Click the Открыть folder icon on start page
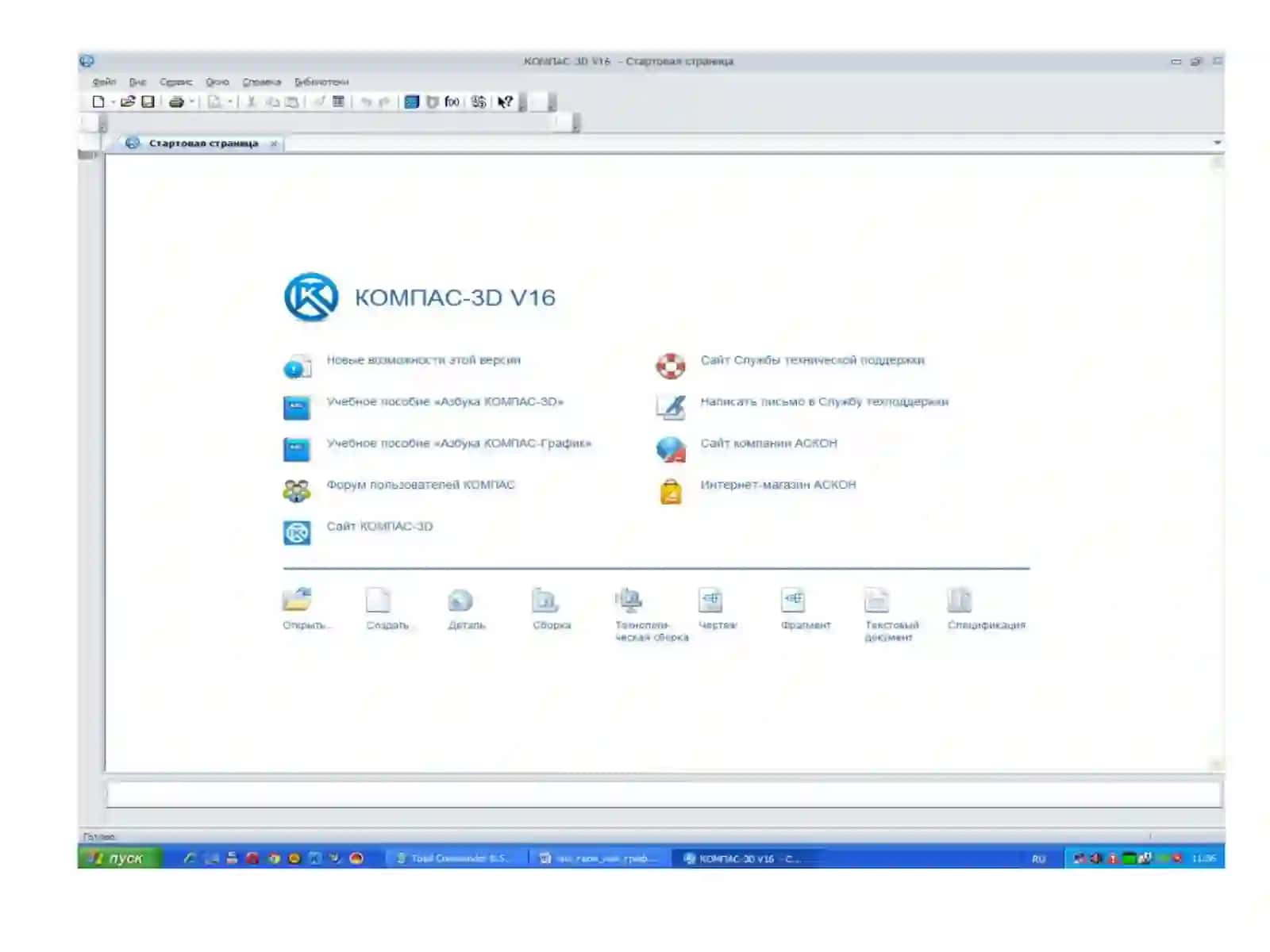Viewport: 1270px width, 952px height. [297, 600]
